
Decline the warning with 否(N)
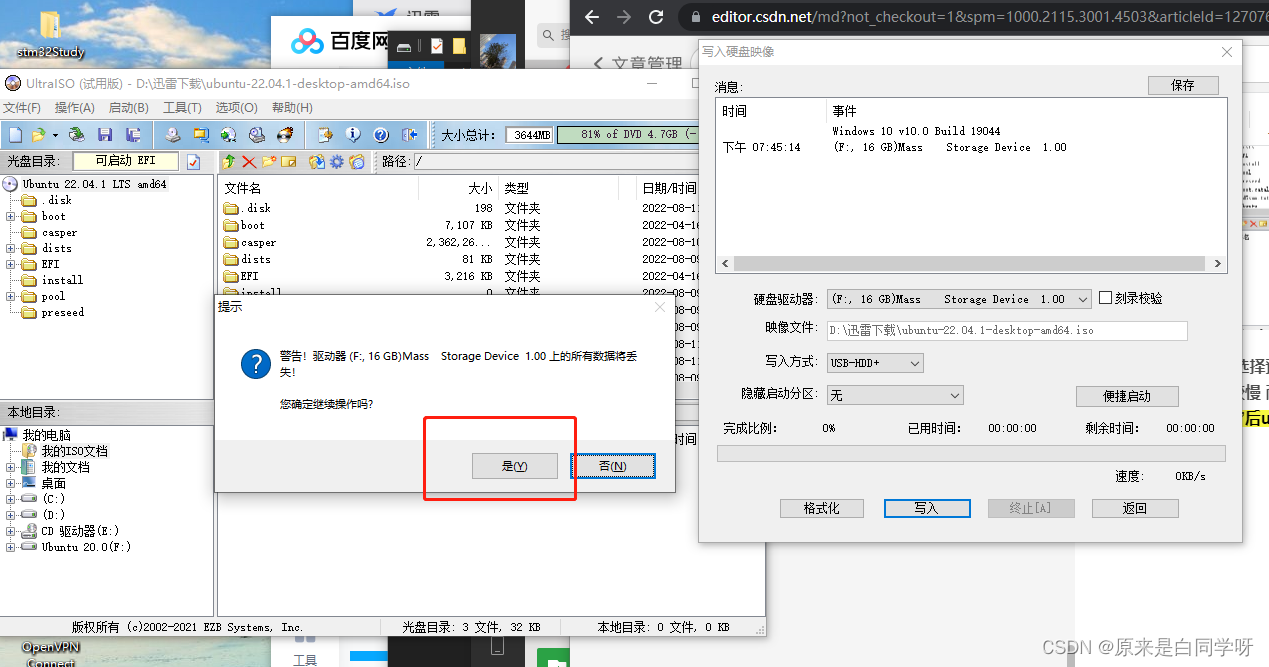click(x=613, y=466)
